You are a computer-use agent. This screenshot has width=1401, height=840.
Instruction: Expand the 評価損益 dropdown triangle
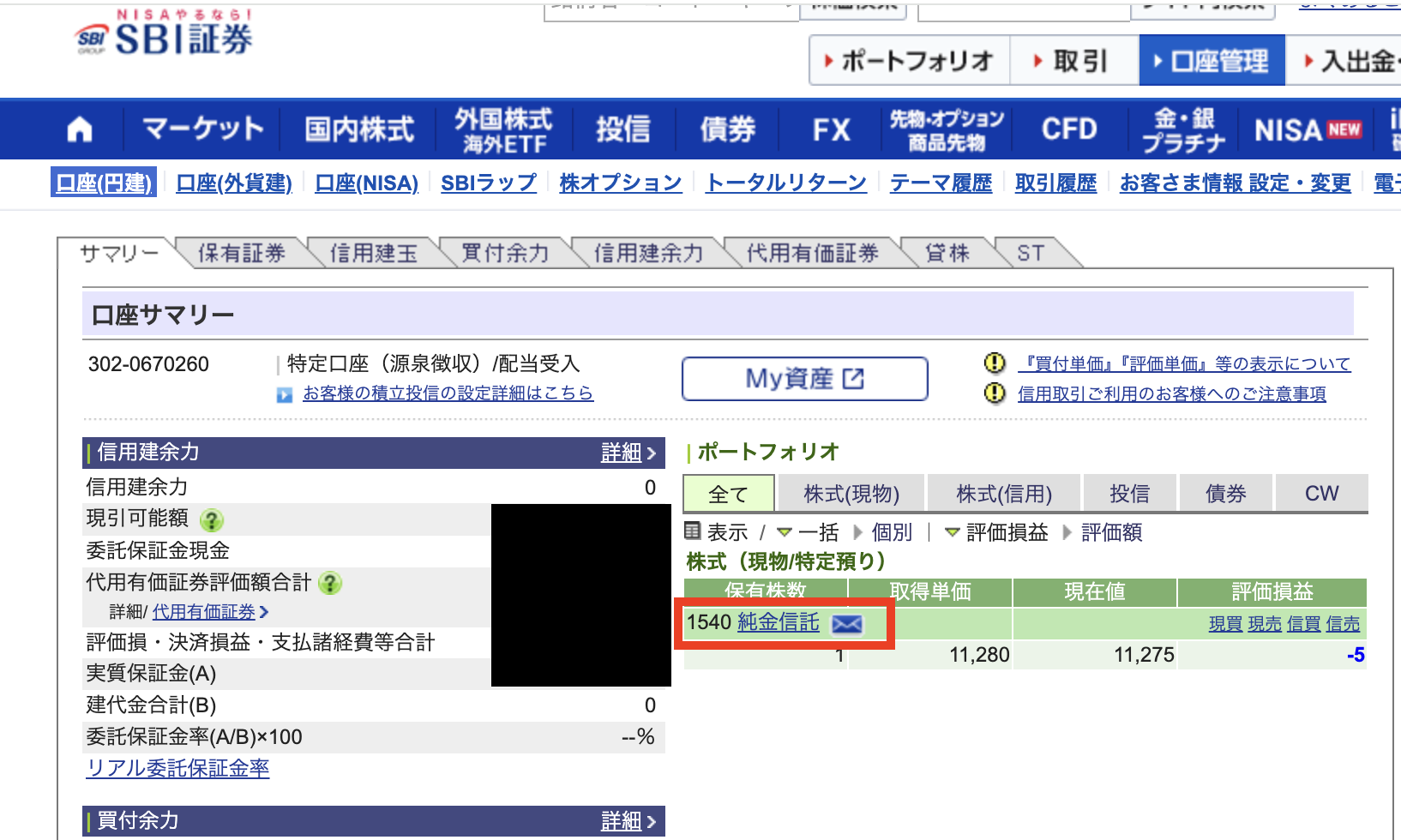click(952, 532)
